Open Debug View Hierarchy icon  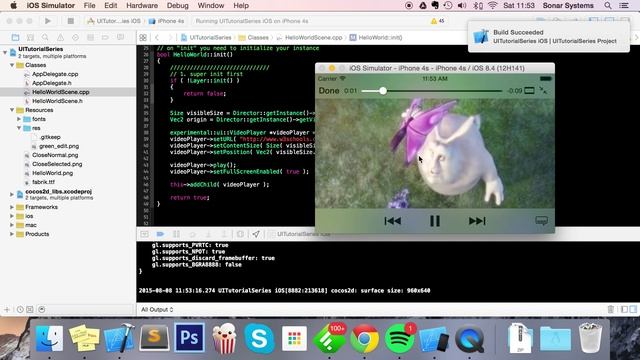240,234
